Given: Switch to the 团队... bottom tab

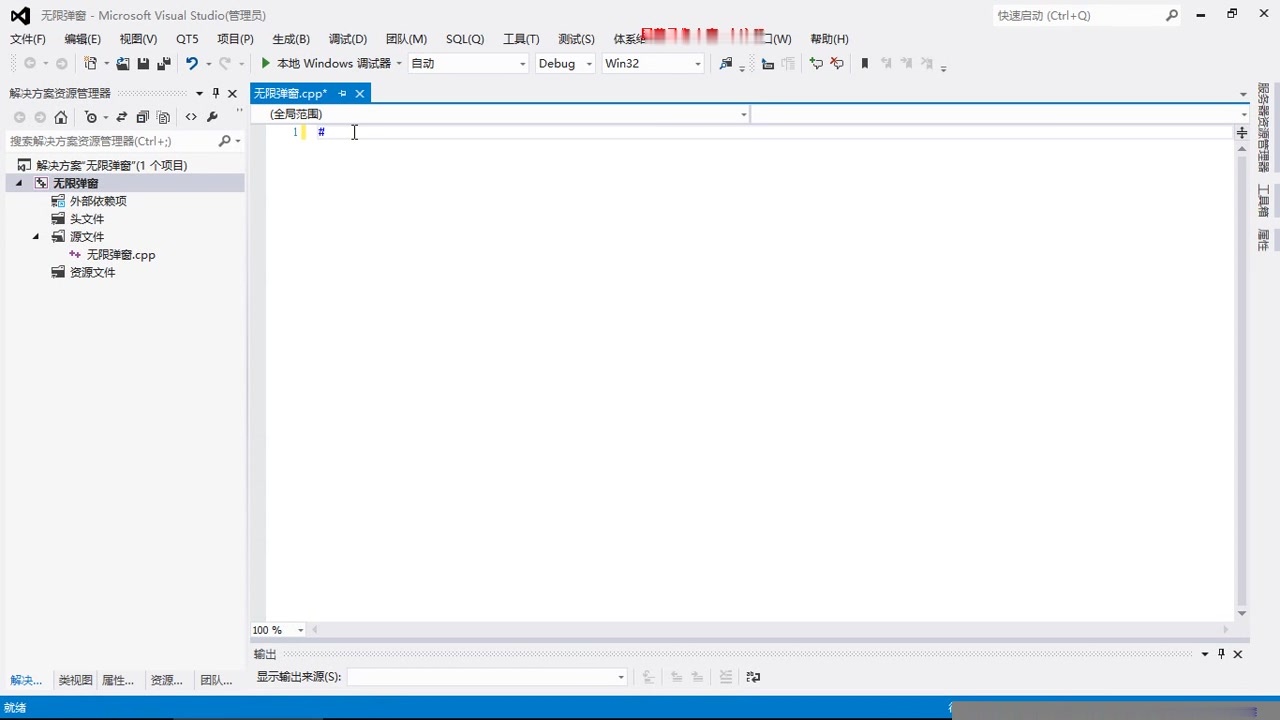Looking at the screenshot, I should pos(216,680).
